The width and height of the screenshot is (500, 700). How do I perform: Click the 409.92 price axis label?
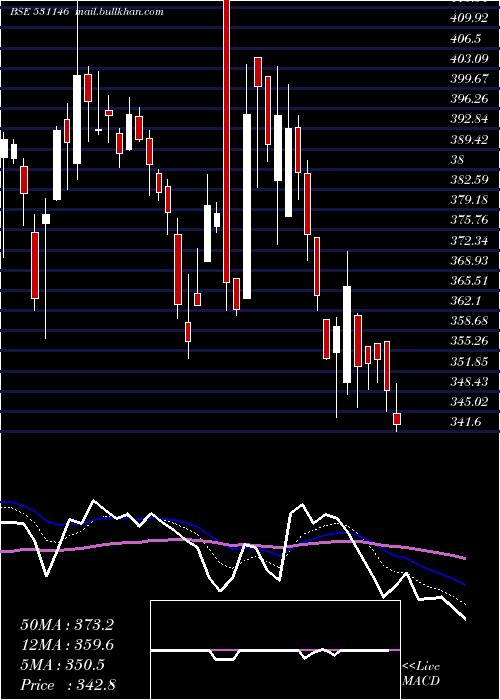coord(468,18)
